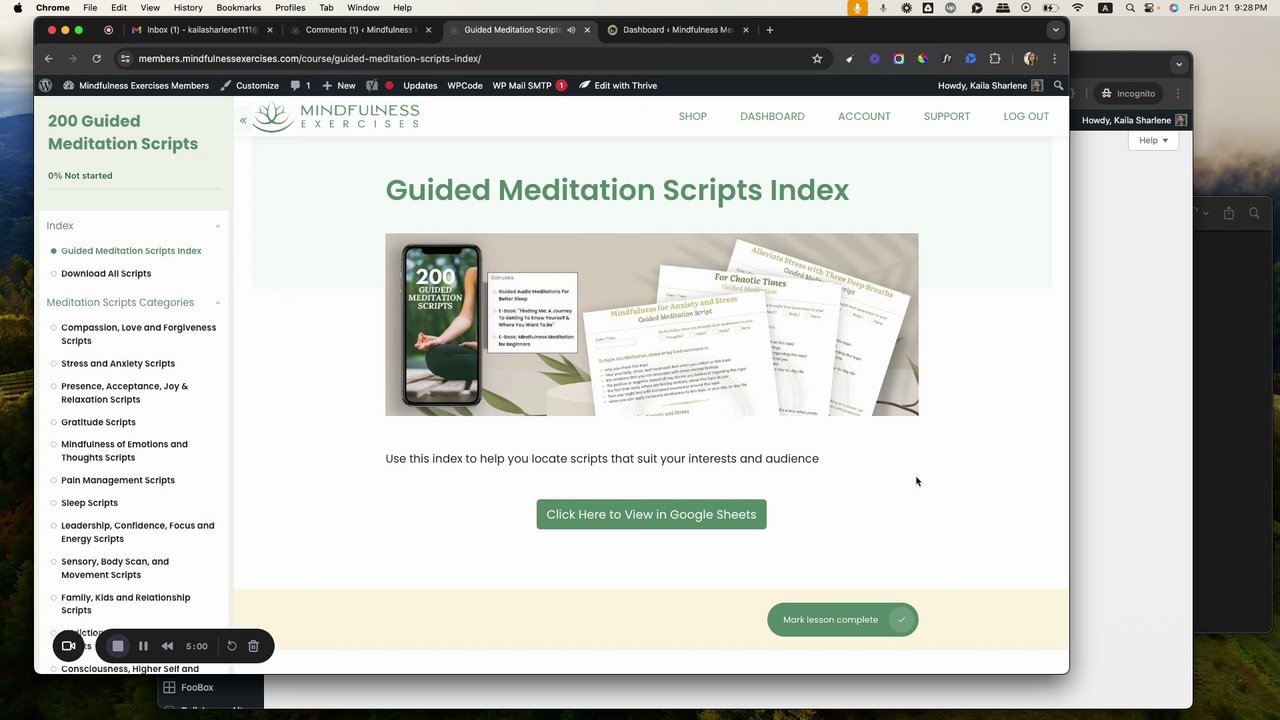Open the History menu in menu bar
The height and width of the screenshot is (720, 1280).
[188, 7]
